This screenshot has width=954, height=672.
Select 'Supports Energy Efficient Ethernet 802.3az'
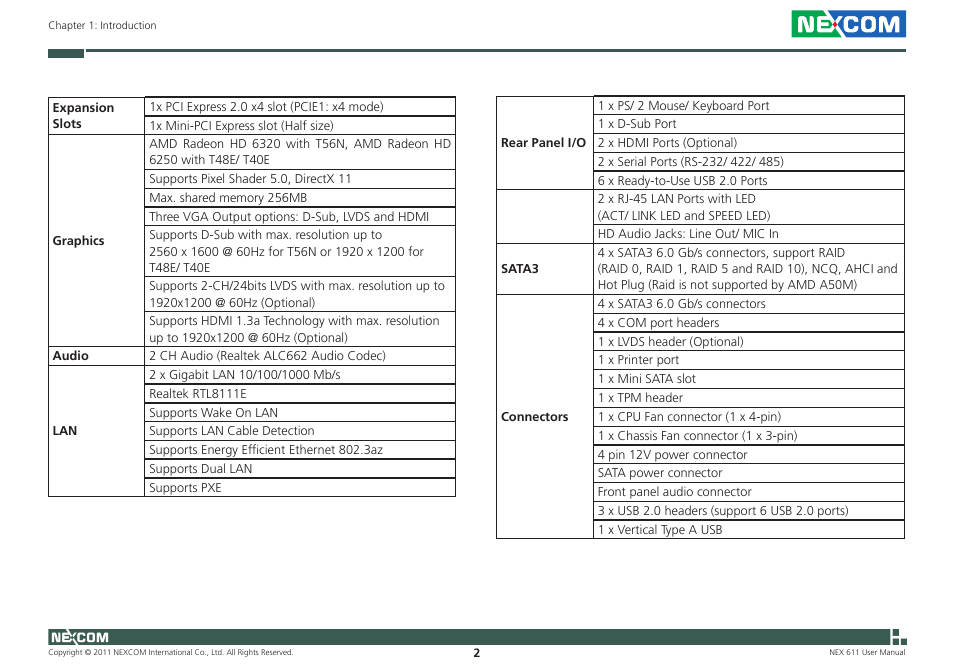click(300, 449)
